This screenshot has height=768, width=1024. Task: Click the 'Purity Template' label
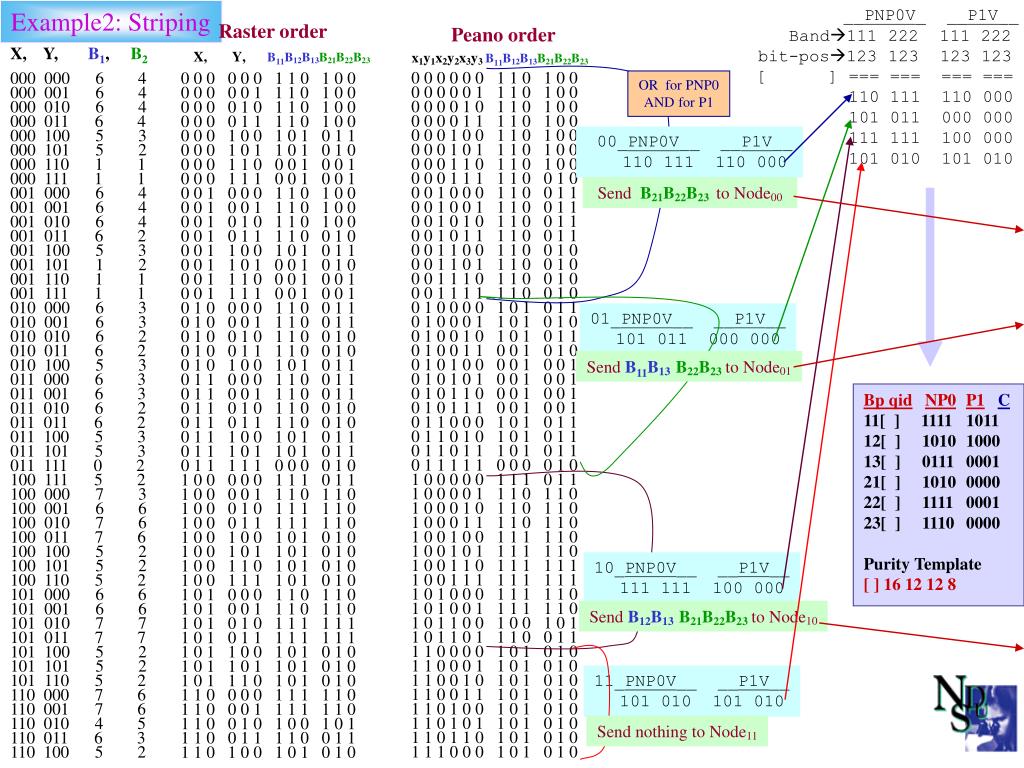pyautogui.click(x=922, y=564)
